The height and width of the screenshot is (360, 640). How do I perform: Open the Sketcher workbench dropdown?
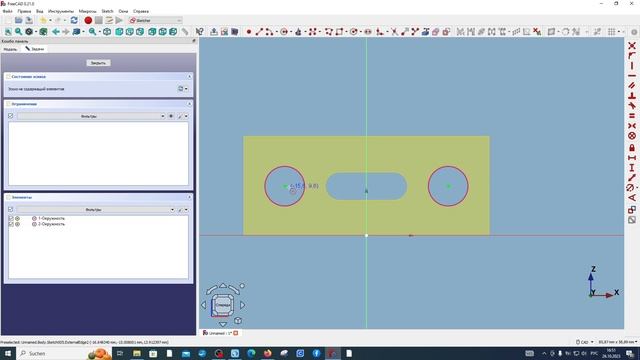(x=155, y=20)
